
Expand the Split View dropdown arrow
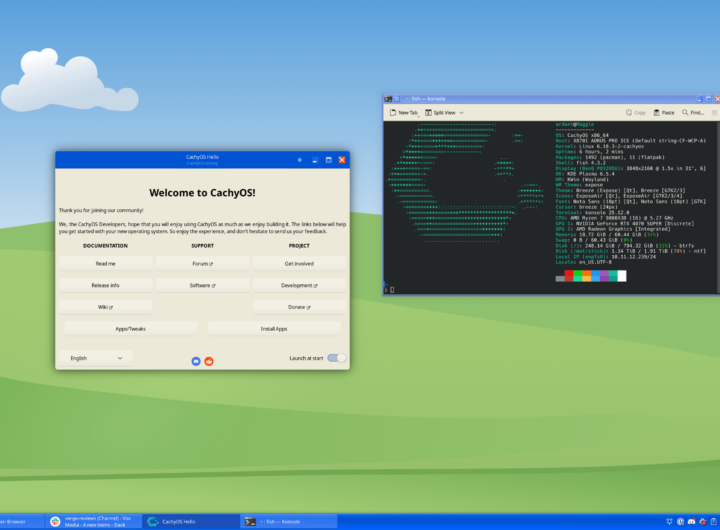click(460, 113)
